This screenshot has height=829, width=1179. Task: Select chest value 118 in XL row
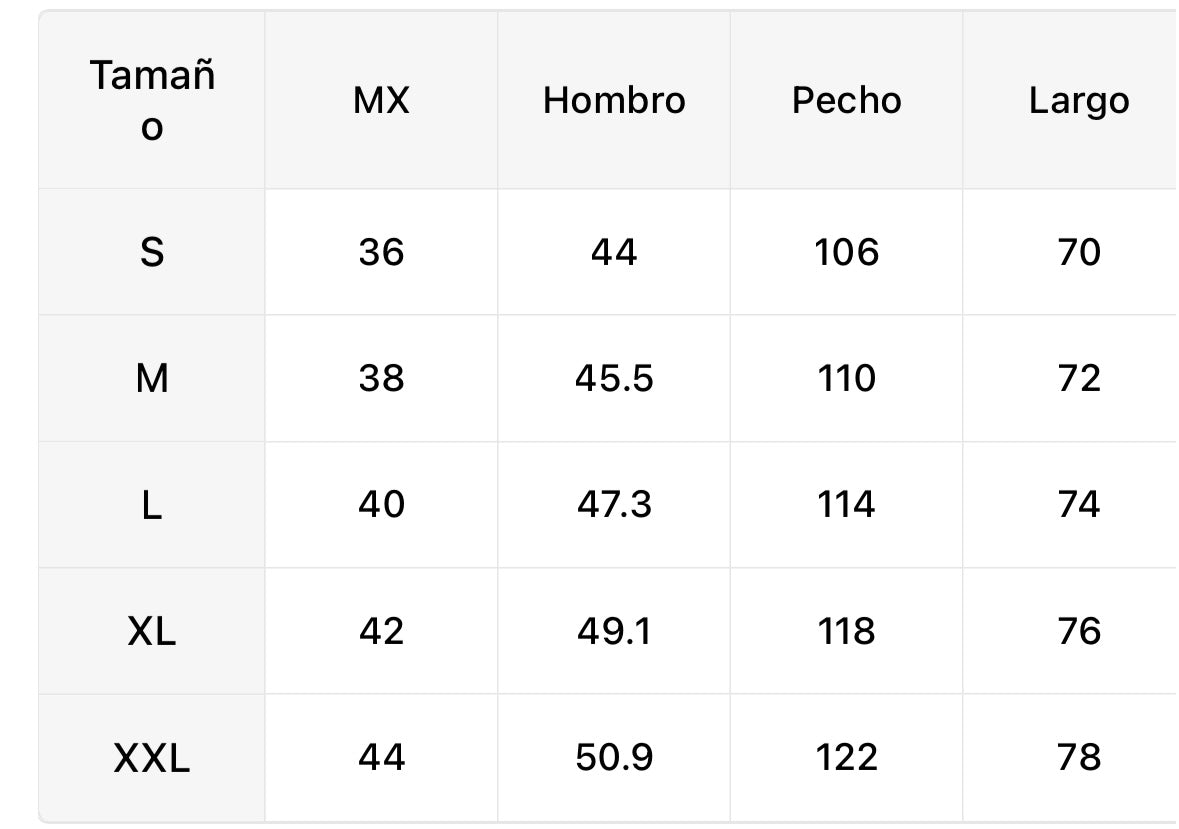pyautogui.click(x=847, y=631)
